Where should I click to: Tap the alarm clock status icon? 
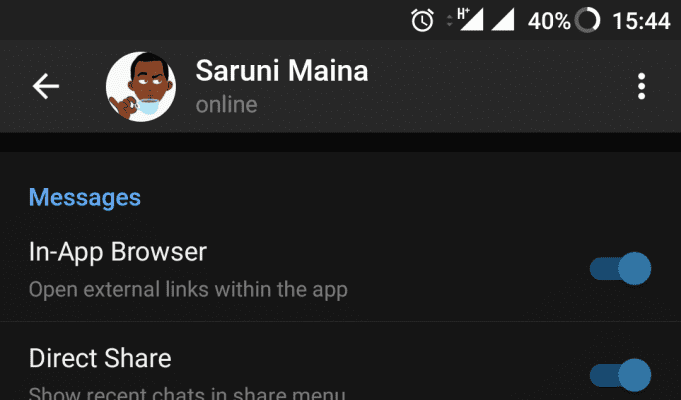click(x=423, y=20)
